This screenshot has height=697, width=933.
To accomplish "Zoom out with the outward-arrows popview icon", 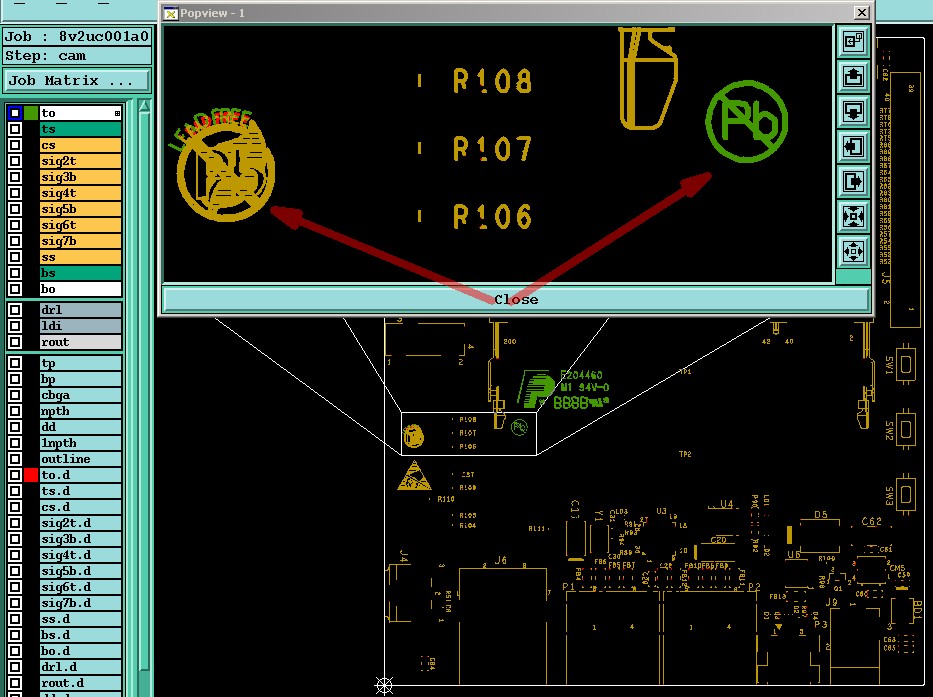I will point(853,252).
